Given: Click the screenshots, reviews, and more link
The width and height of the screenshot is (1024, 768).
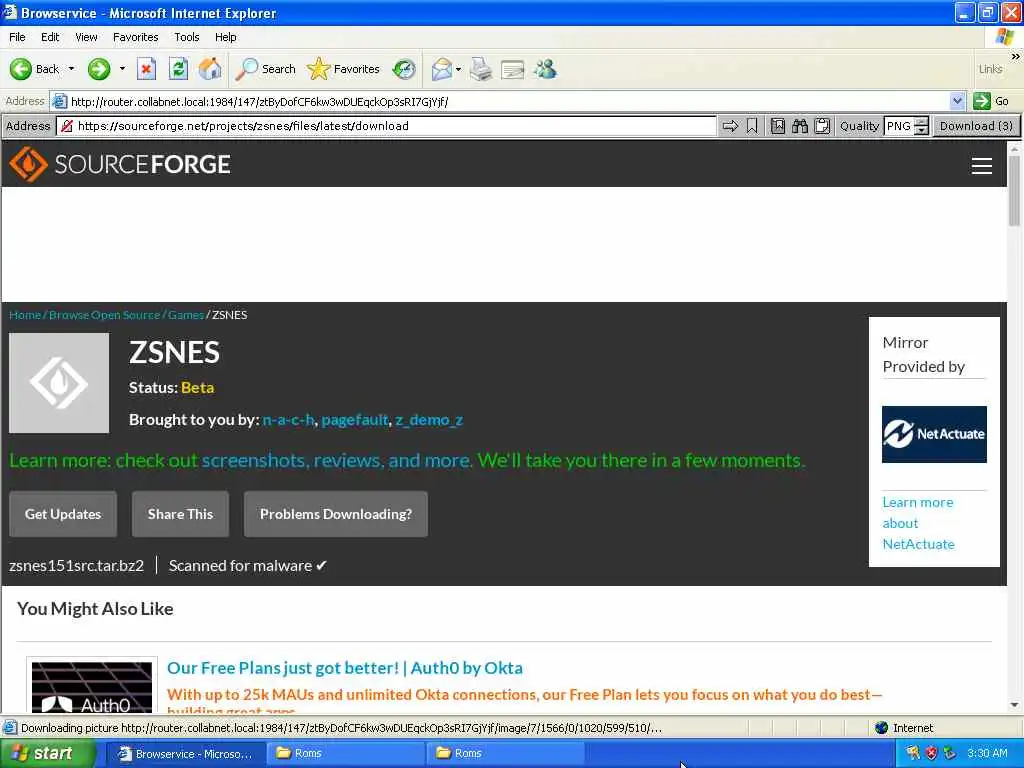Looking at the screenshot, I should point(336,460).
